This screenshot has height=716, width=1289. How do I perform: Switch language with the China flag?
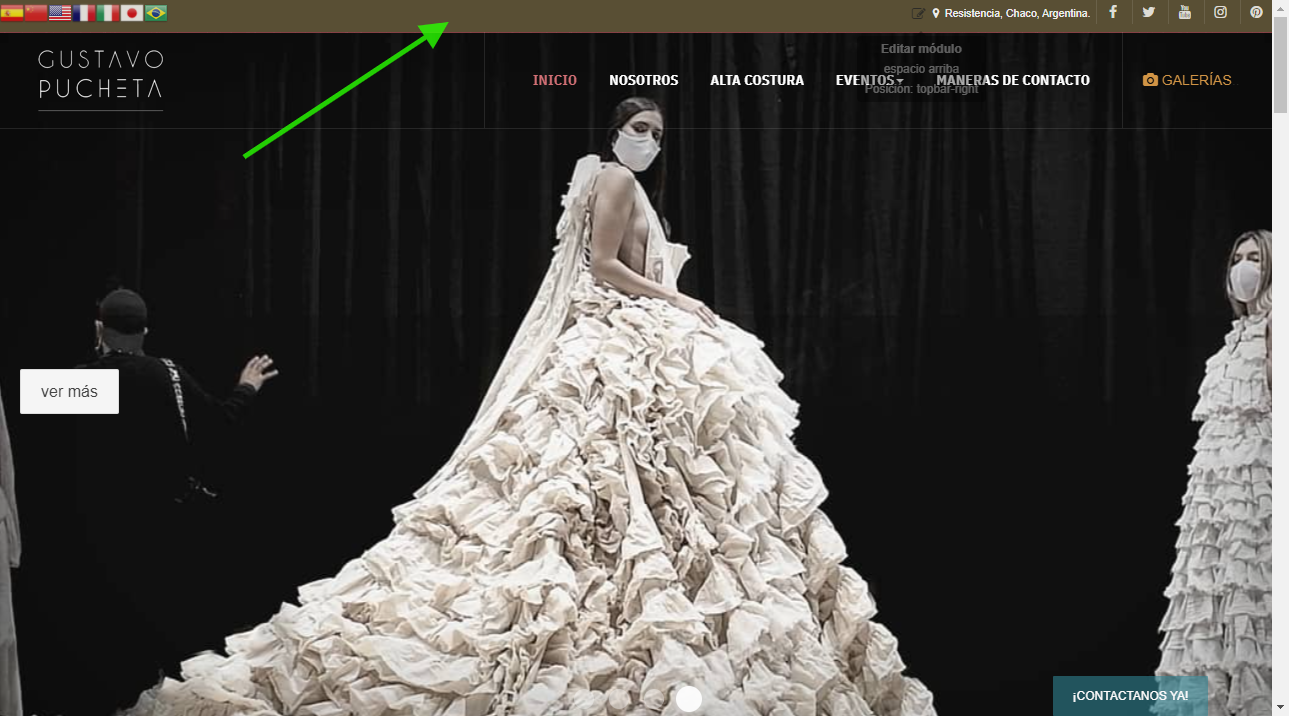point(36,13)
